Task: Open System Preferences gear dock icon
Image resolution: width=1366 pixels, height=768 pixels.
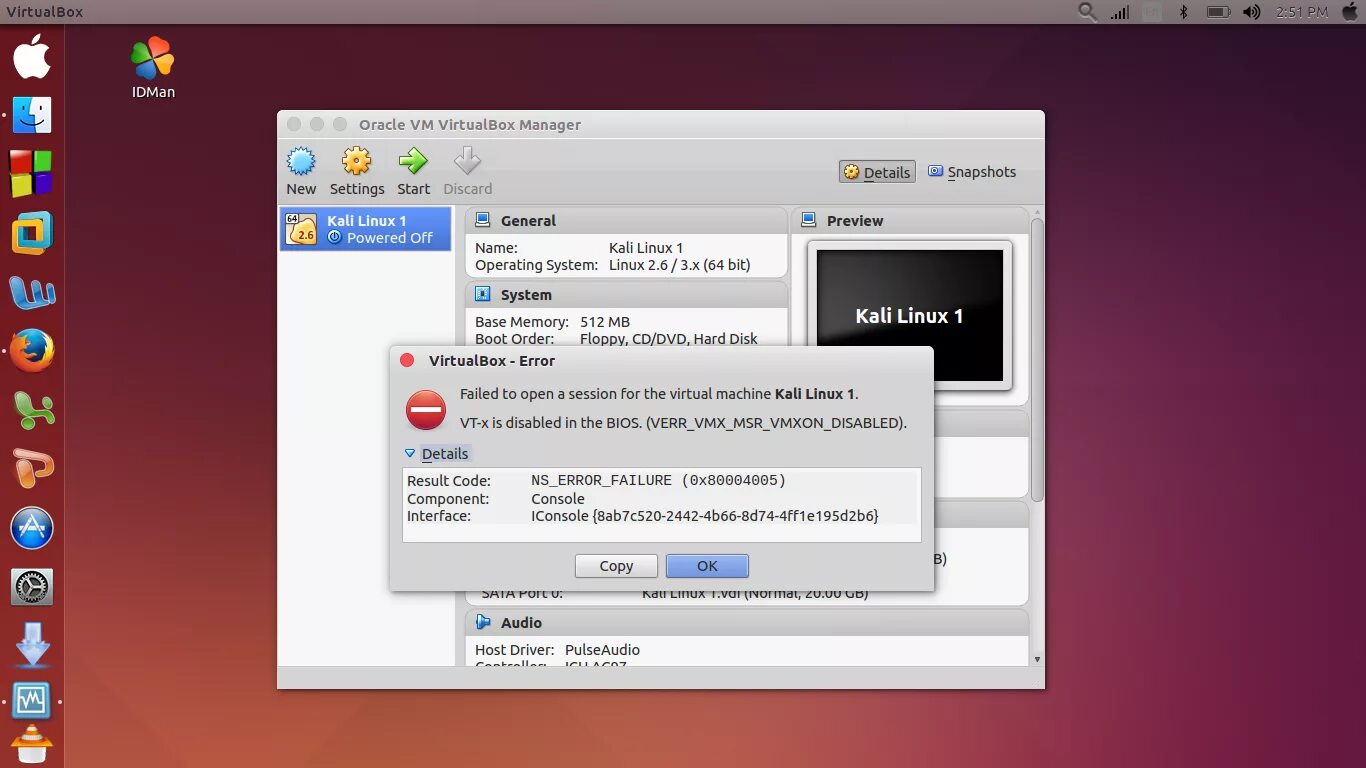Action: pos(32,587)
